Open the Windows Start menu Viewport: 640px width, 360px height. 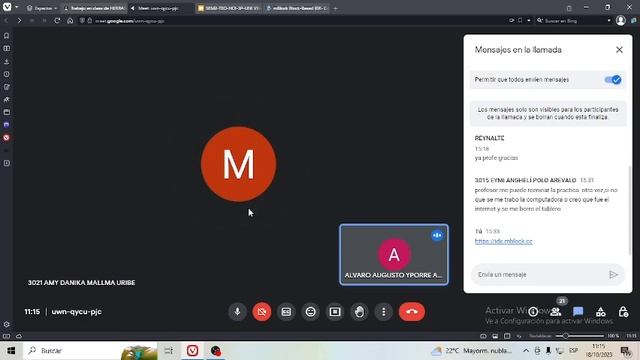(11, 351)
